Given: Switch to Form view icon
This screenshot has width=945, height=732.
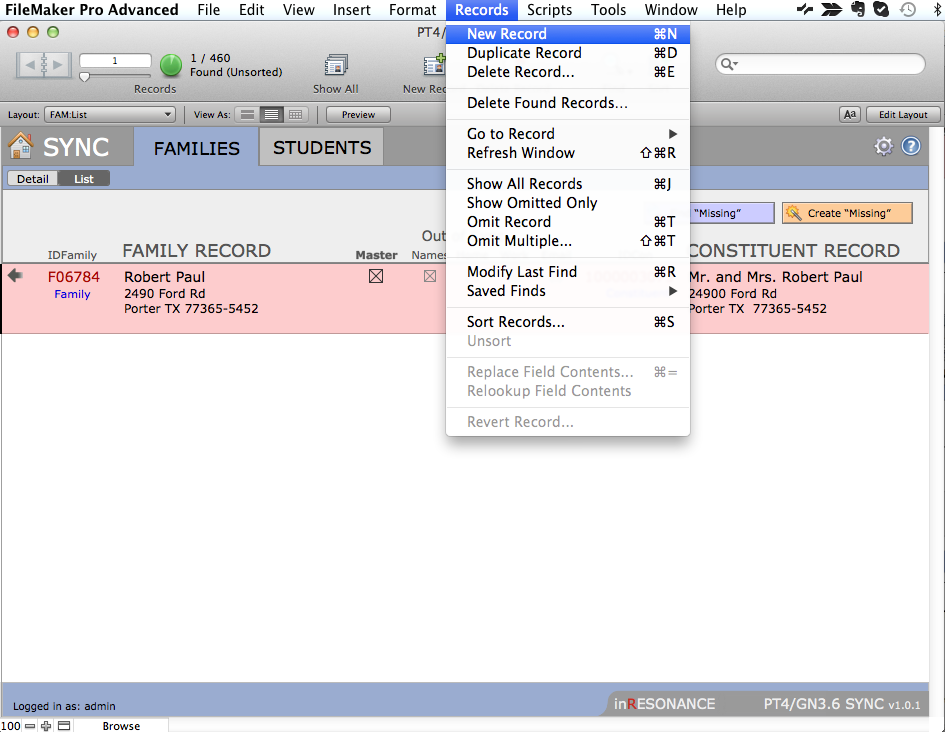Looking at the screenshot, I should coord(247,114).
